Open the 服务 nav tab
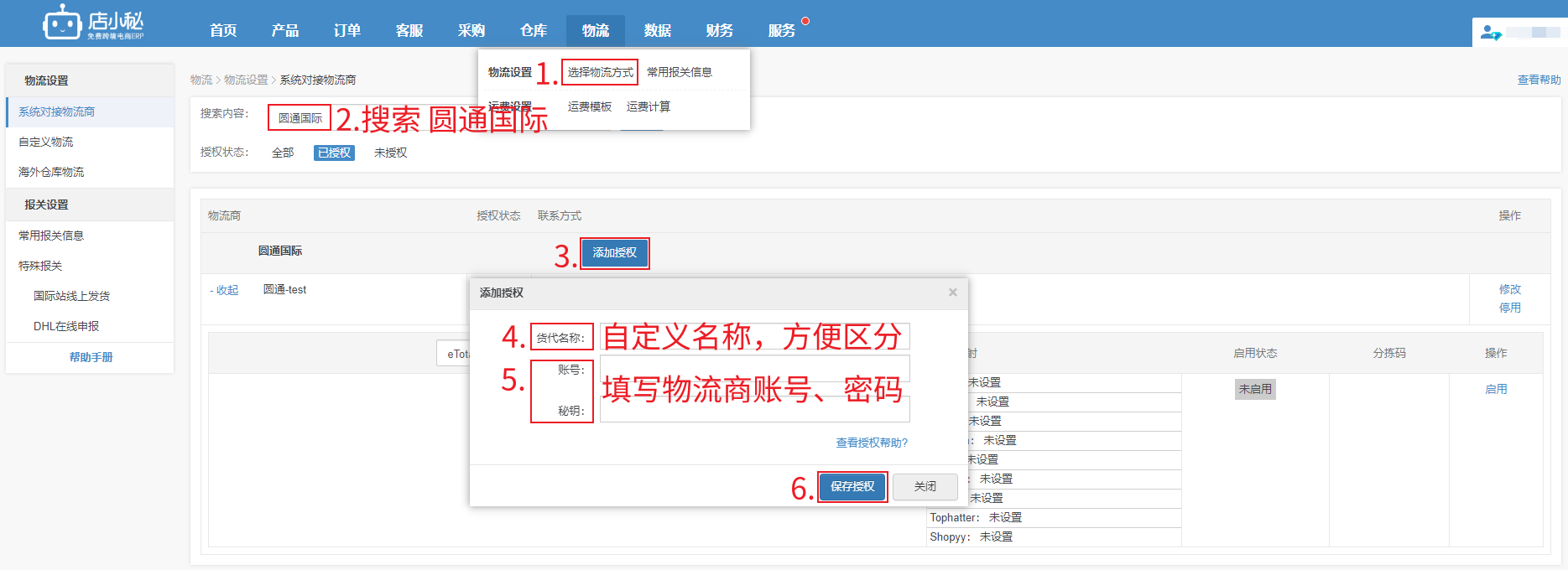The width and height of the screenshot is (1568, 570). pos(782,30)
